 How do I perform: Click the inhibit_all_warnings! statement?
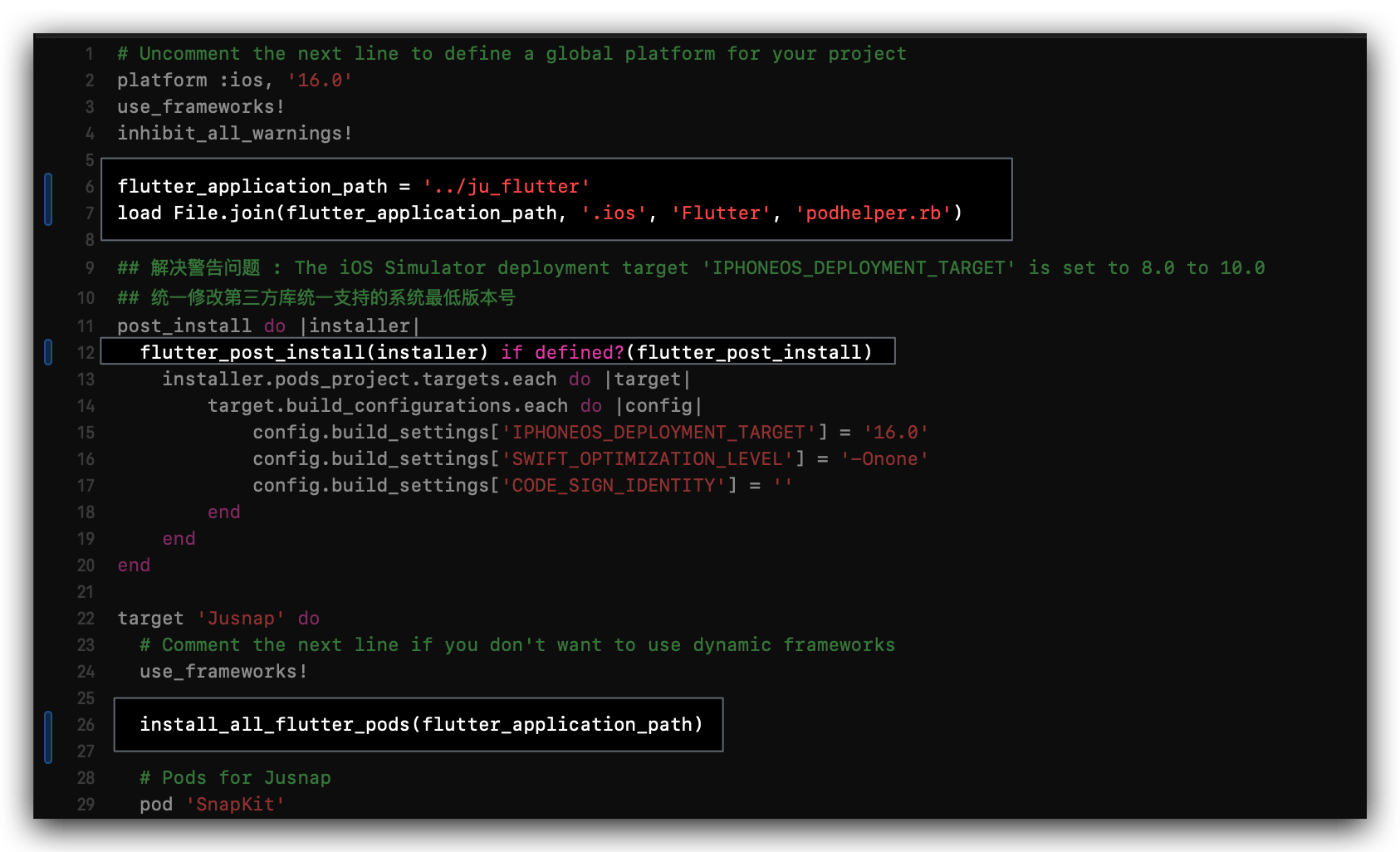coord(234,134)
